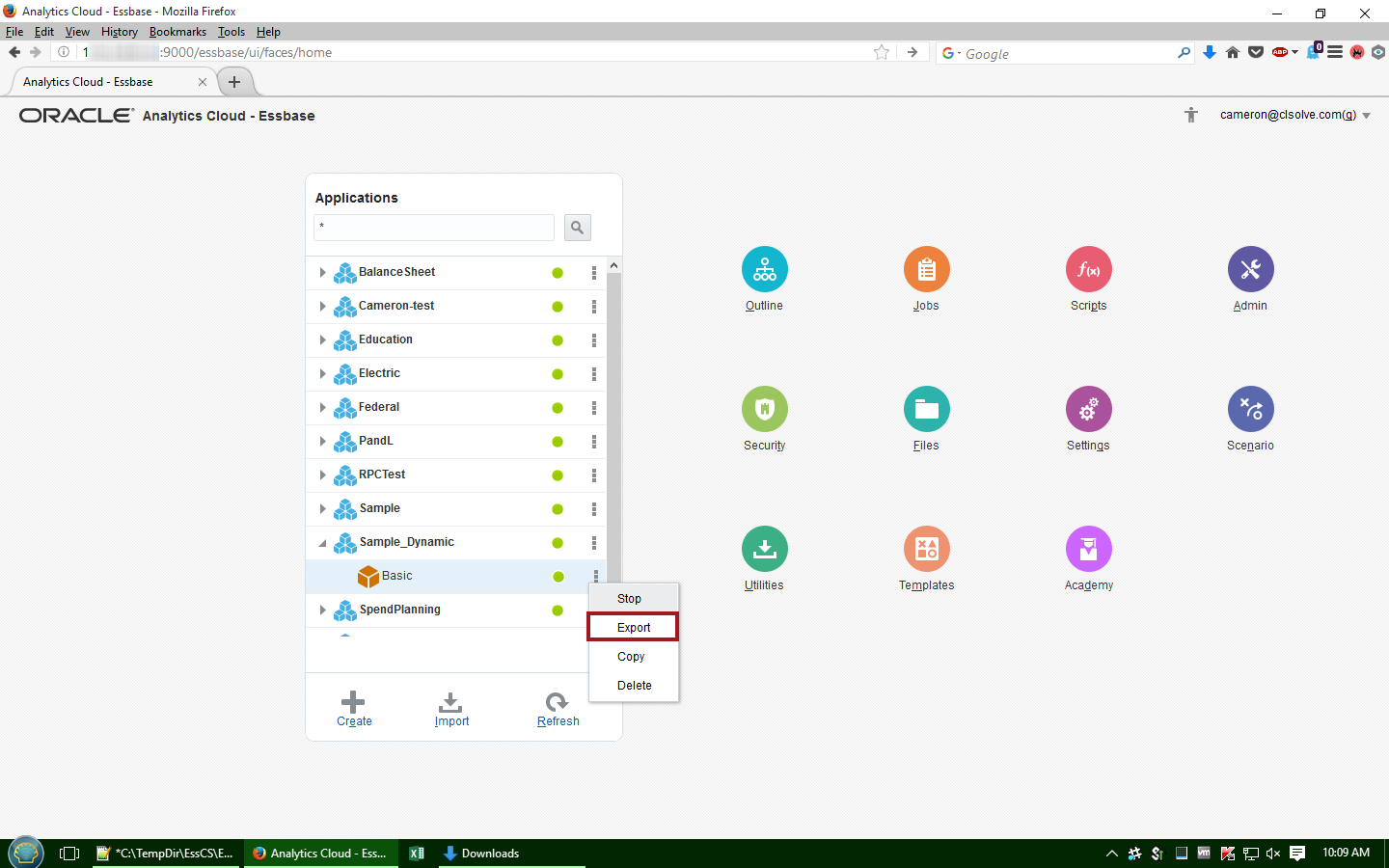Click the Google search box
This screenshot has width=1389, height=868.
[x=1065, y=53]
